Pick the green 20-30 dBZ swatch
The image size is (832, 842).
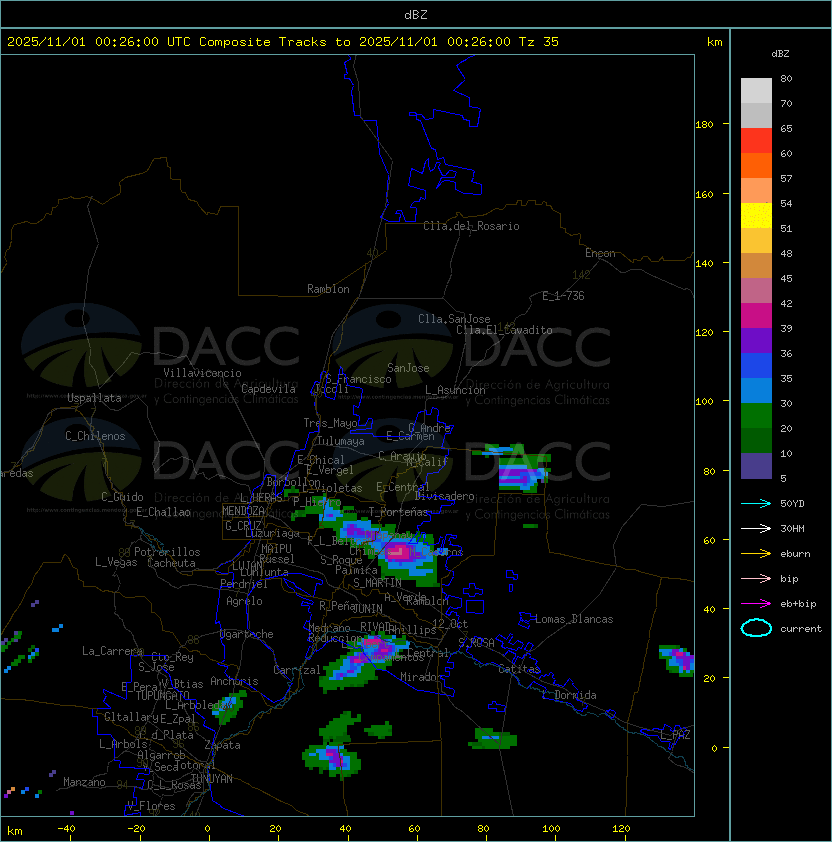[x=756, y=416]
